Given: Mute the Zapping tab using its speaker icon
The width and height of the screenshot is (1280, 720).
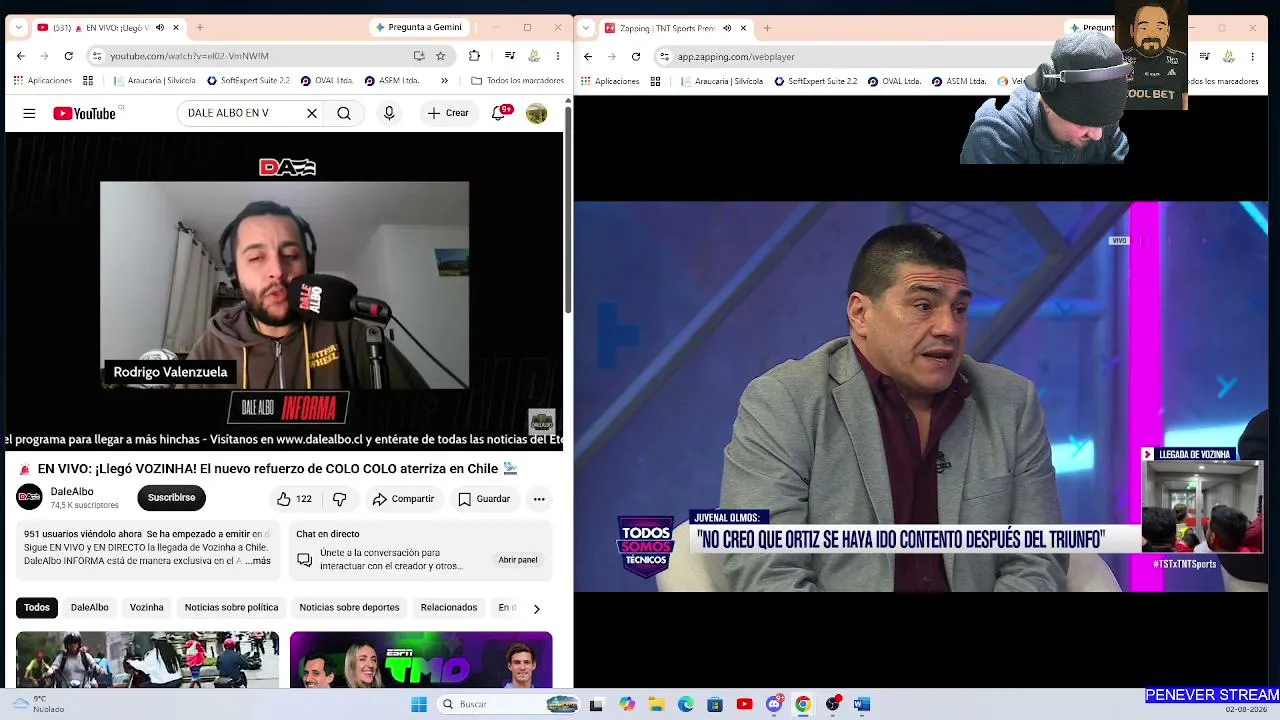Looking at the screenshot, I should coord(727,28).
